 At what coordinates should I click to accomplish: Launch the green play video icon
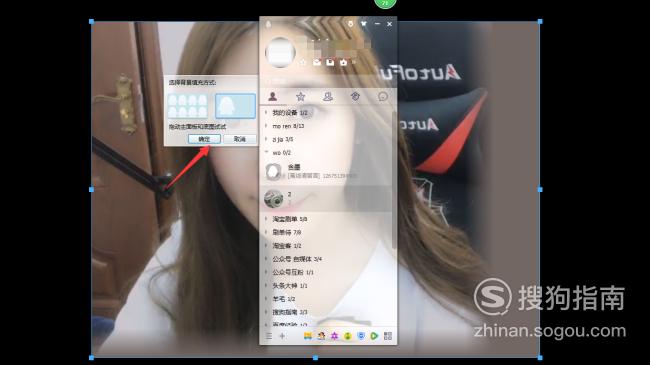(374, 336)
